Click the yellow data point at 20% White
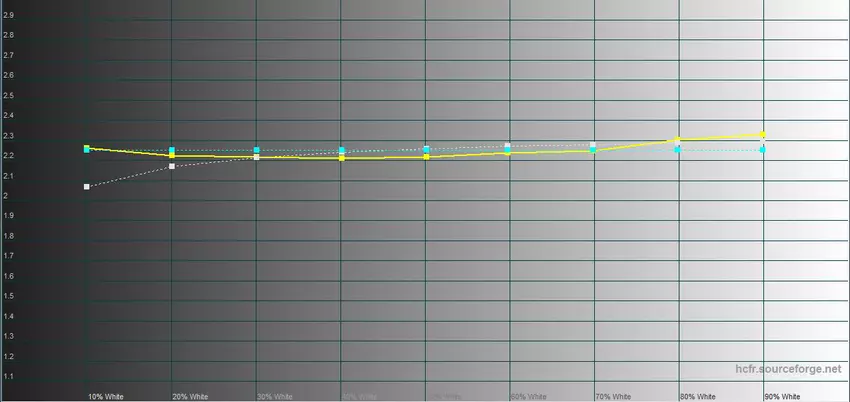Image resolution: width=850 pixels, height=402 pixels. click(172, 156)
